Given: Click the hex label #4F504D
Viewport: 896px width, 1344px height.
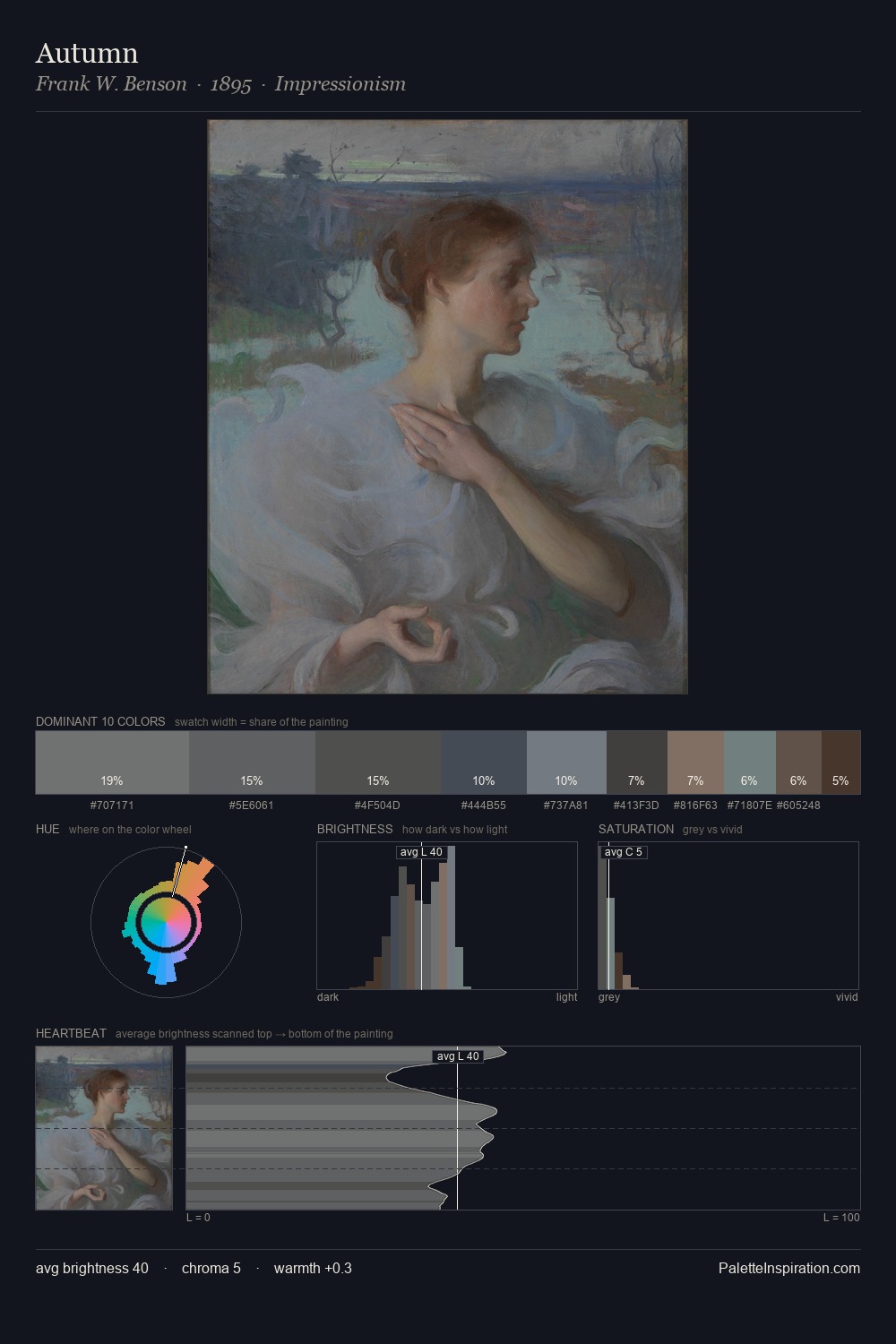Looking at the screenshot, I should coord(378,806).
